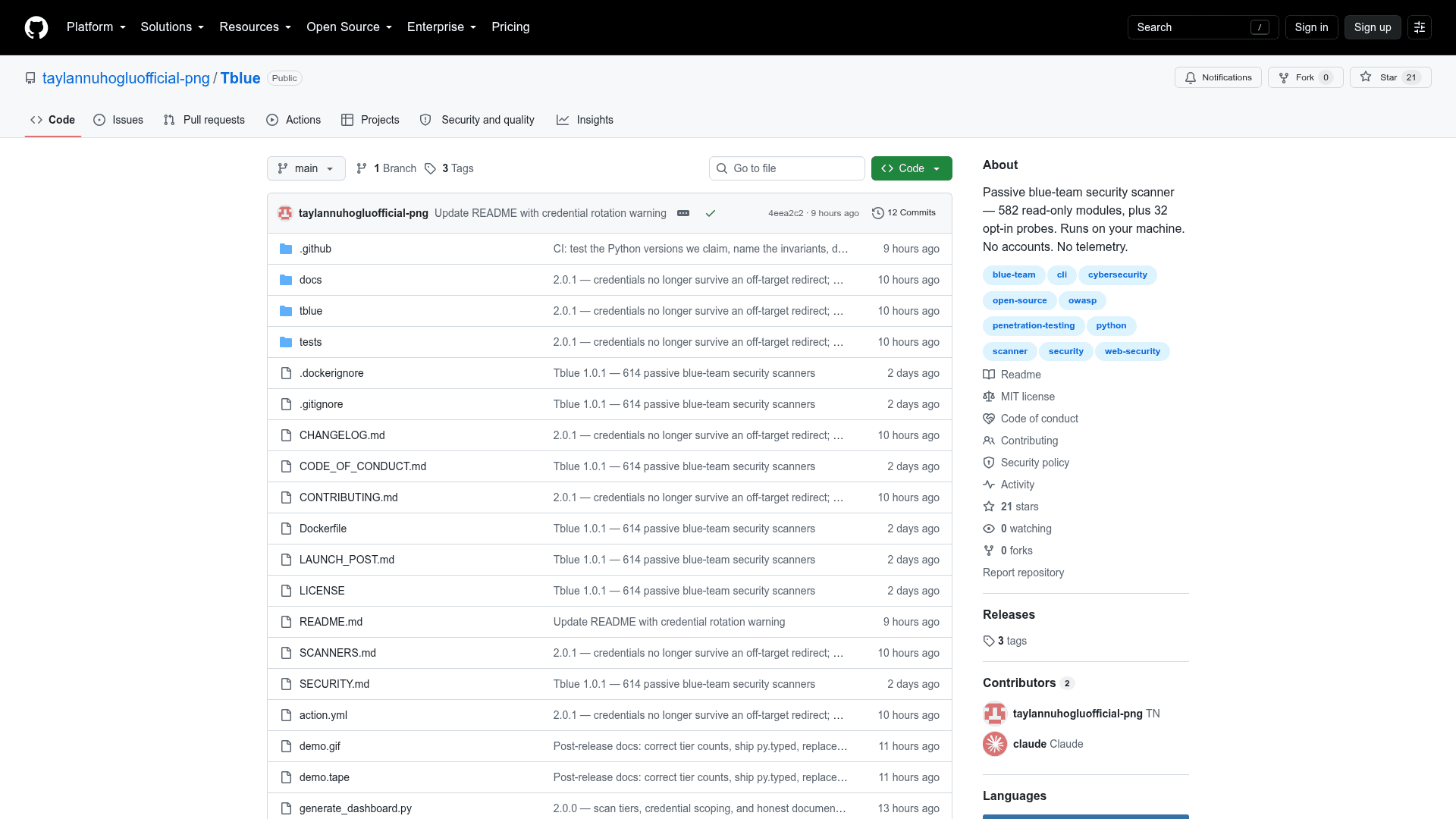View the 3 Tags link
The width and height of the screenshot is (1456, 819).
pos(450,168)
